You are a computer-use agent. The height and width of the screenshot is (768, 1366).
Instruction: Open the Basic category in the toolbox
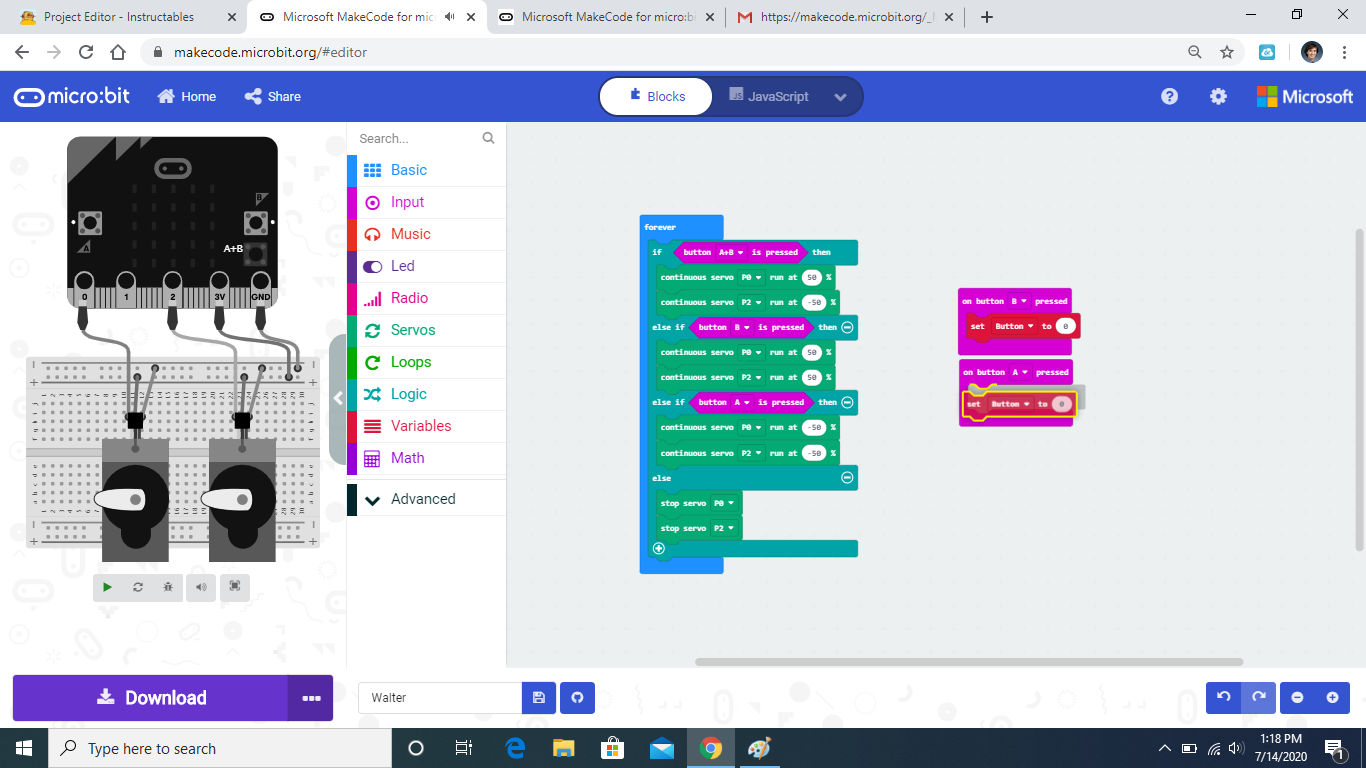426,170
